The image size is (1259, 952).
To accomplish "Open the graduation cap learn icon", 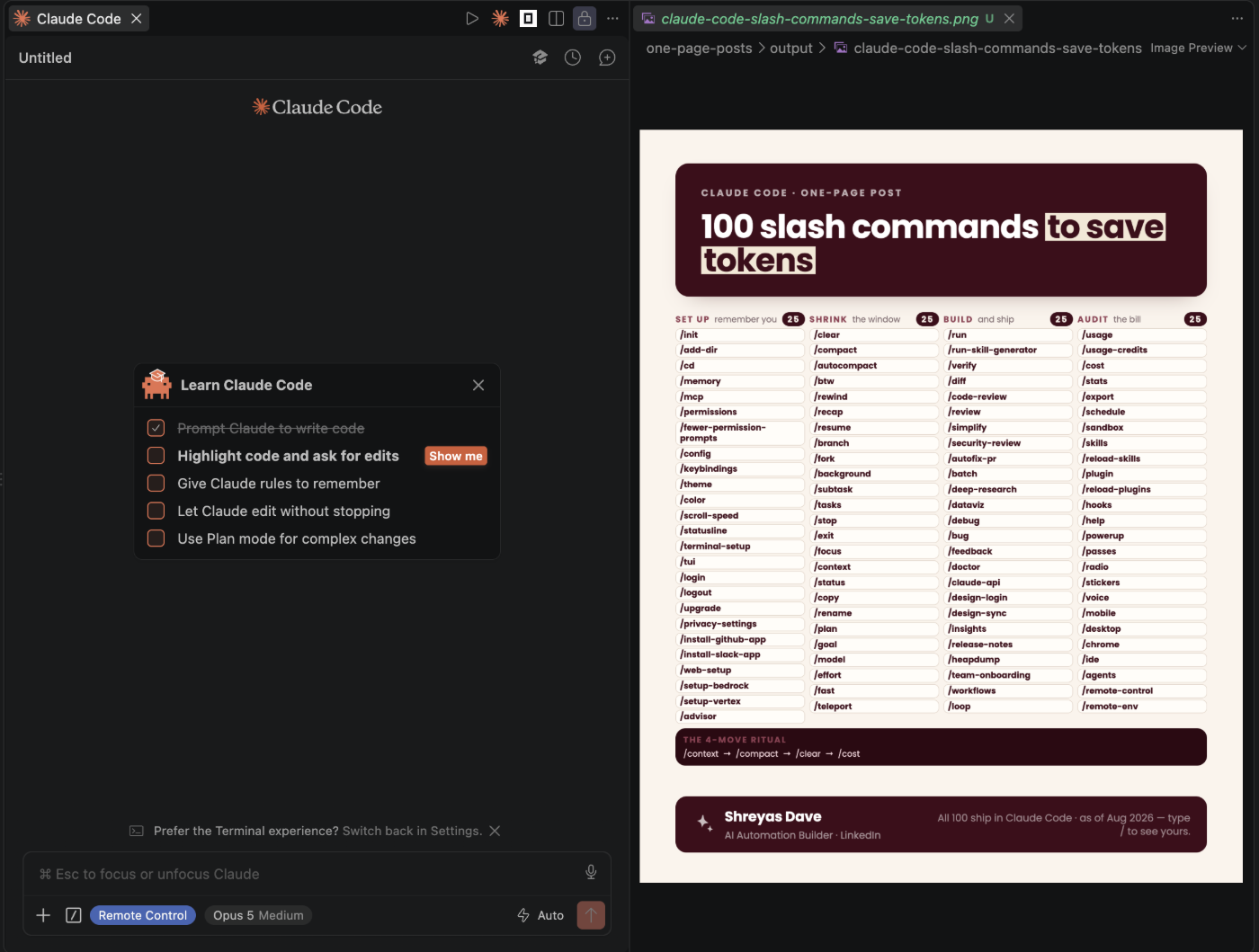I will point(540,58).
